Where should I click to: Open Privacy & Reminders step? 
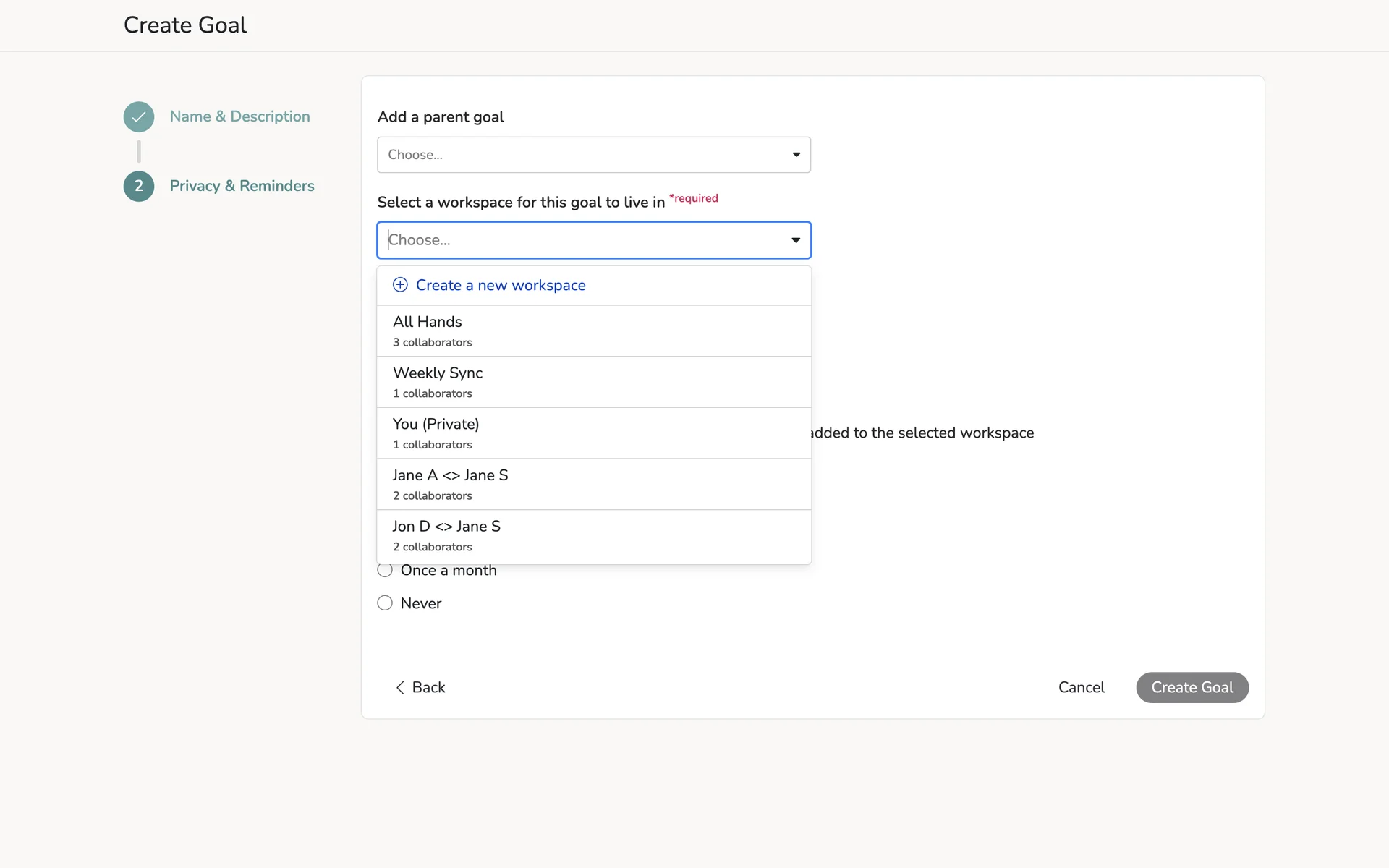(x=242, y=186)
